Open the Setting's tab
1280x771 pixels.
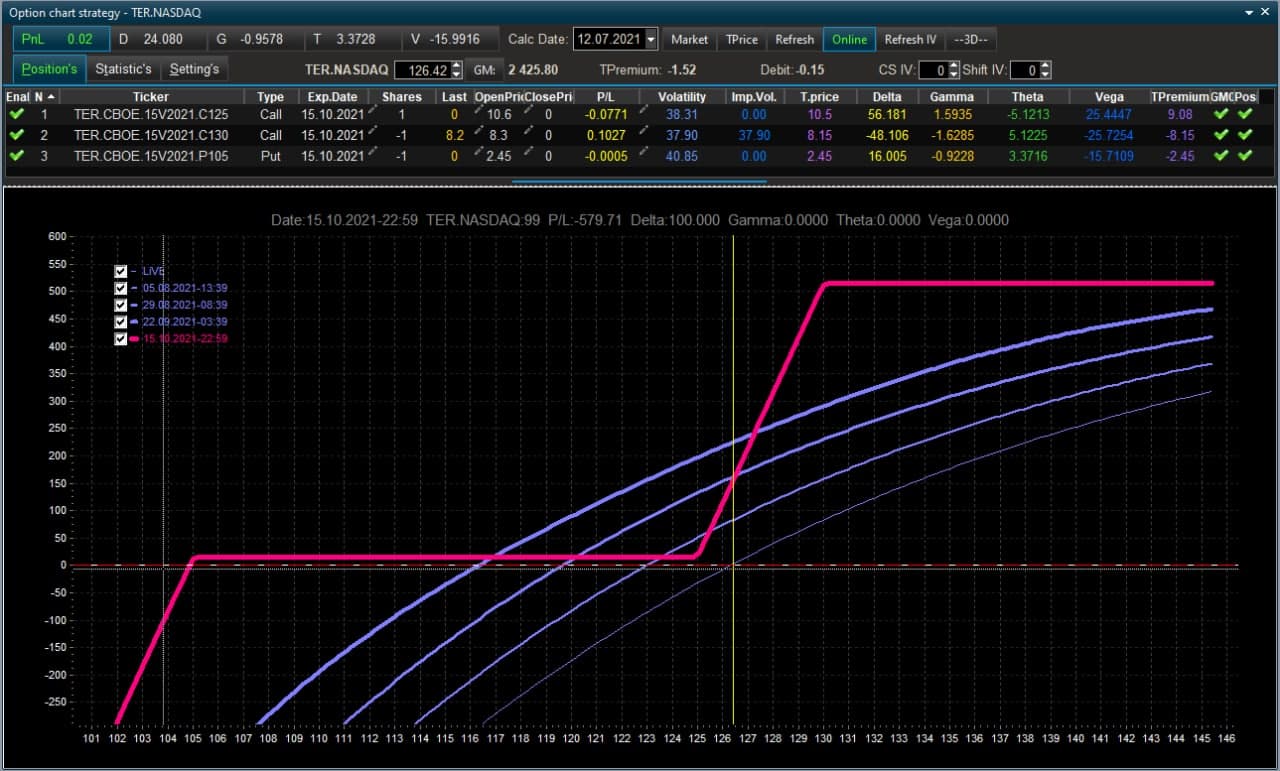pos(194,69)
